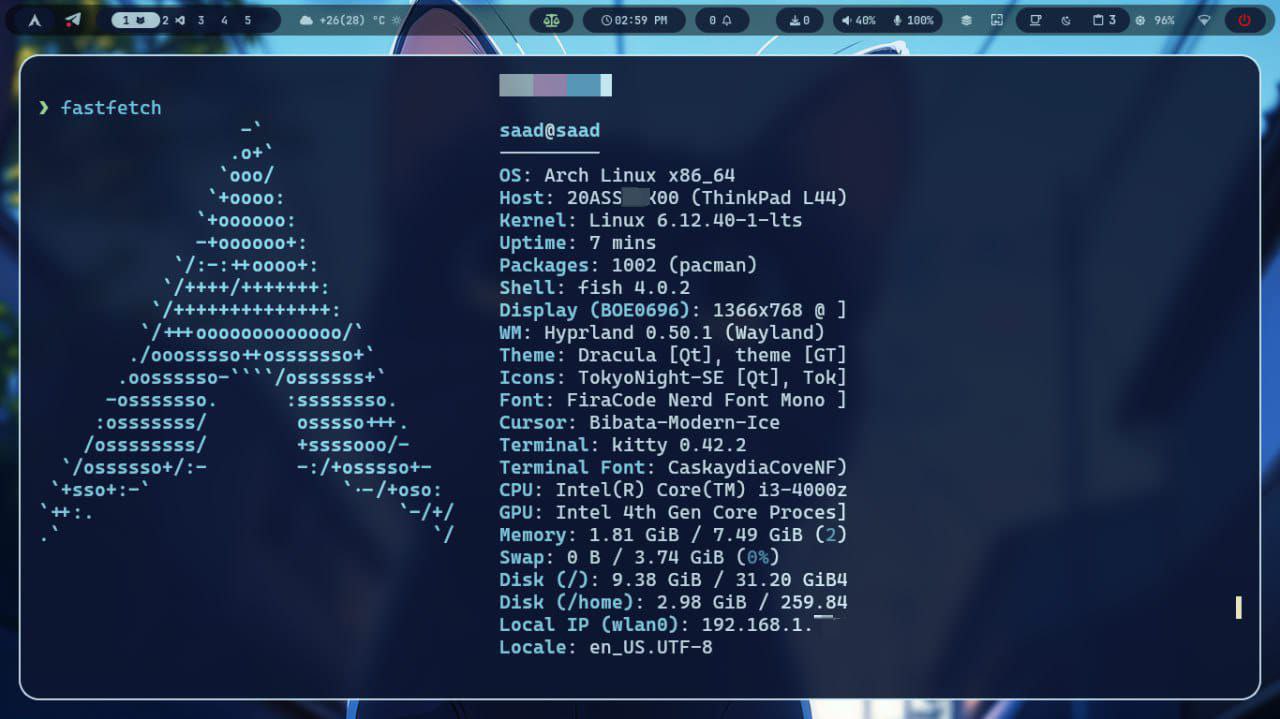Click the 'Kernel: Linux 6.12.40-1-lts' line
1280x719 pixels.
651,220
